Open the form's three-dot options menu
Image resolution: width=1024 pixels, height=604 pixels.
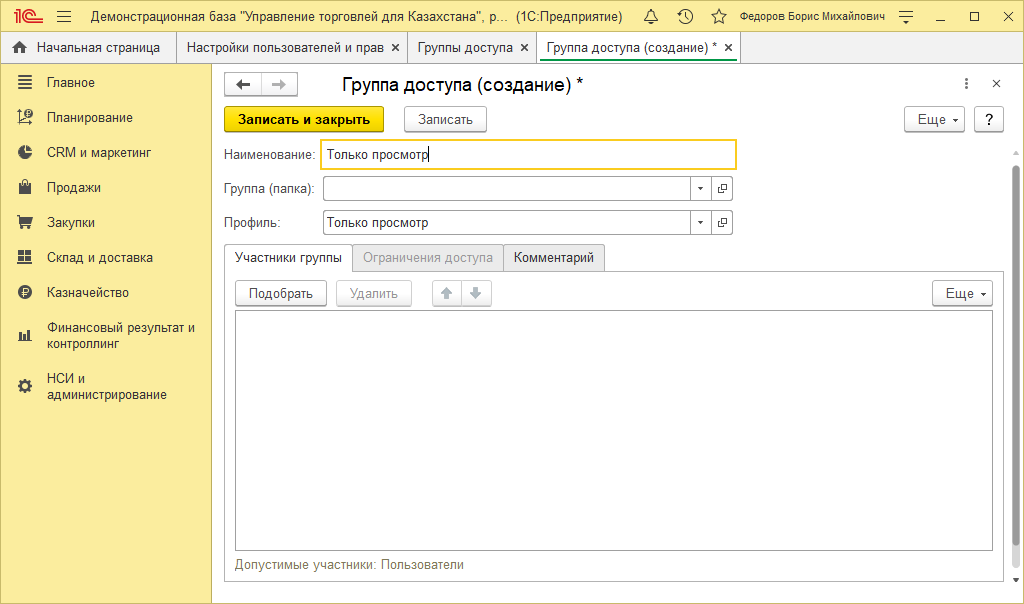966,84
